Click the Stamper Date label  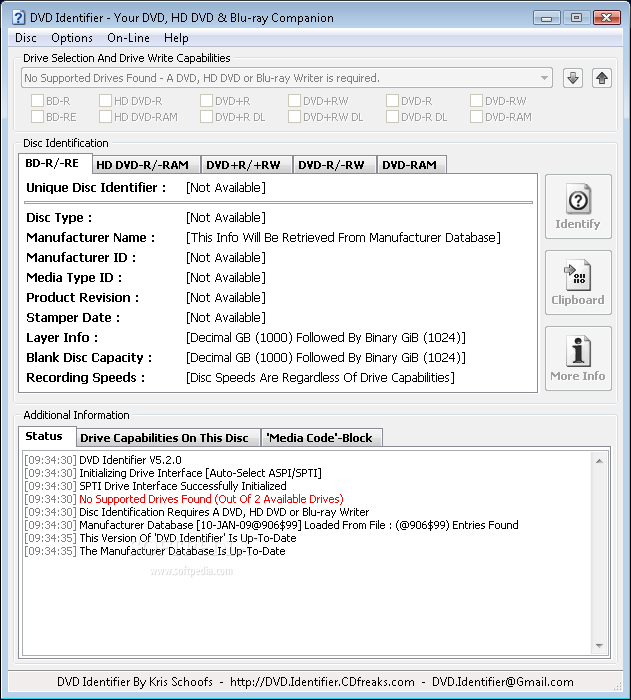coord(73,318)
